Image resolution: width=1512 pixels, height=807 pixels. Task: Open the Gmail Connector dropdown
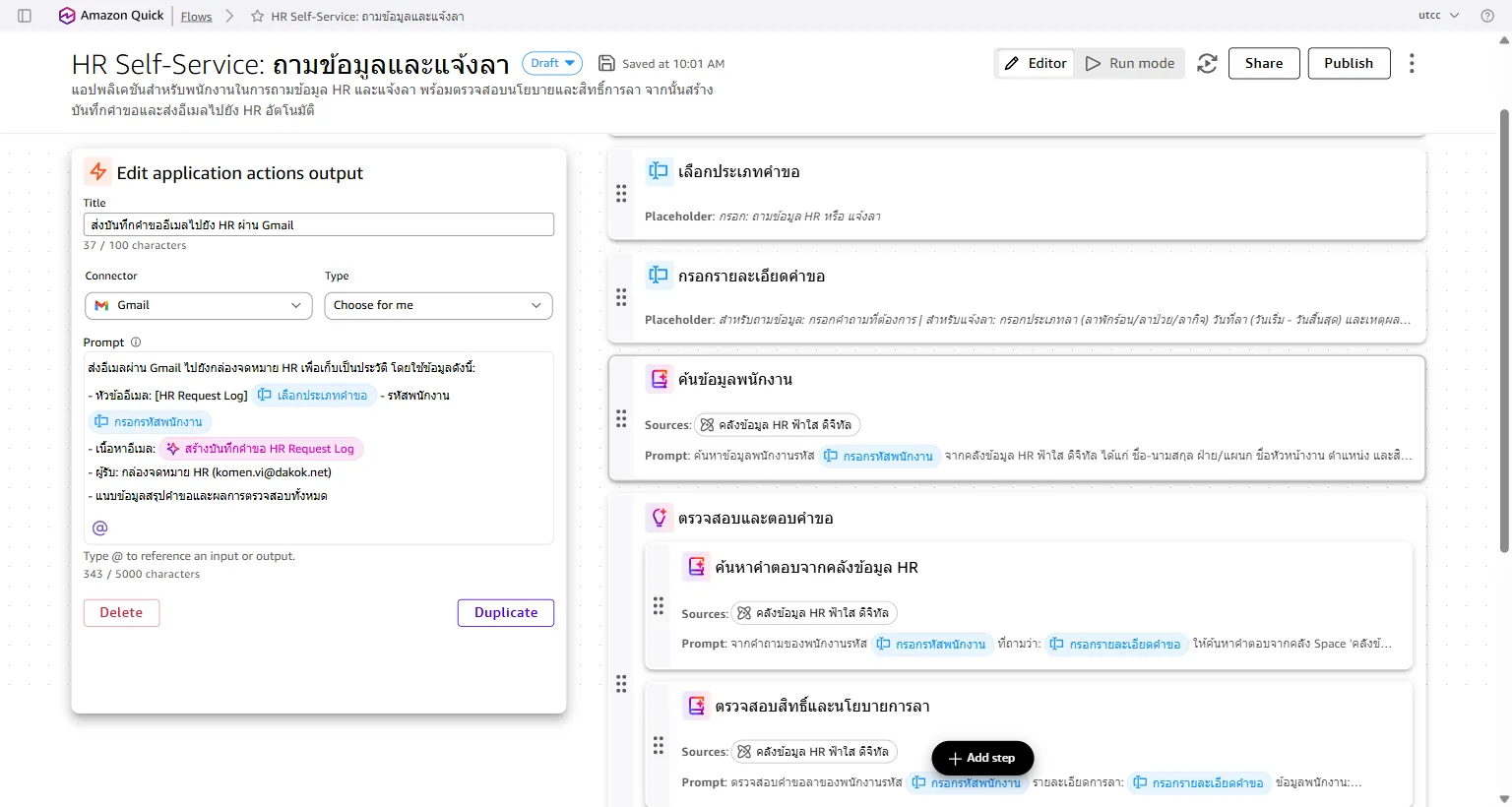tap(199, 305)
